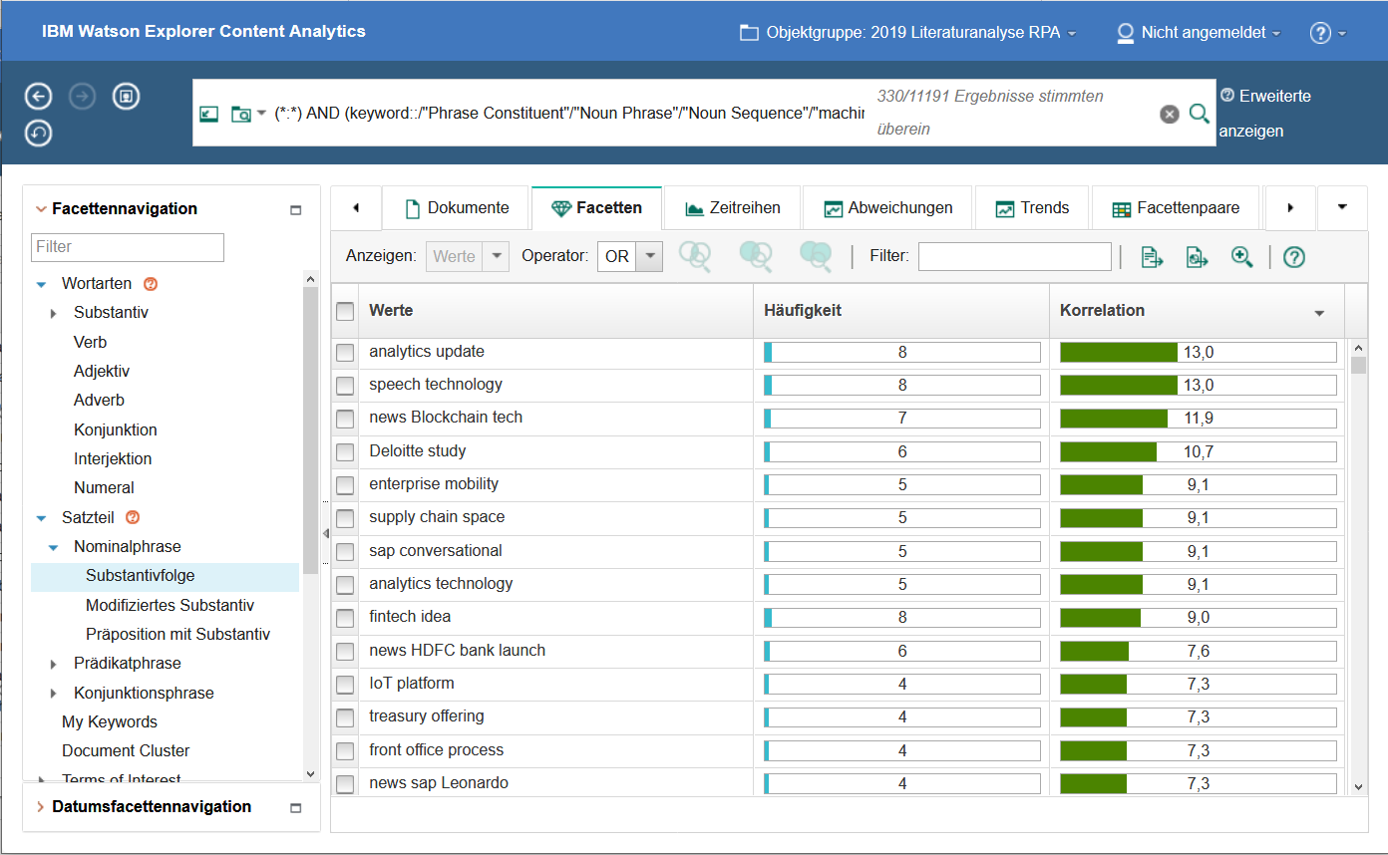Switch to the Abweichungen tab

click(887, 208)
